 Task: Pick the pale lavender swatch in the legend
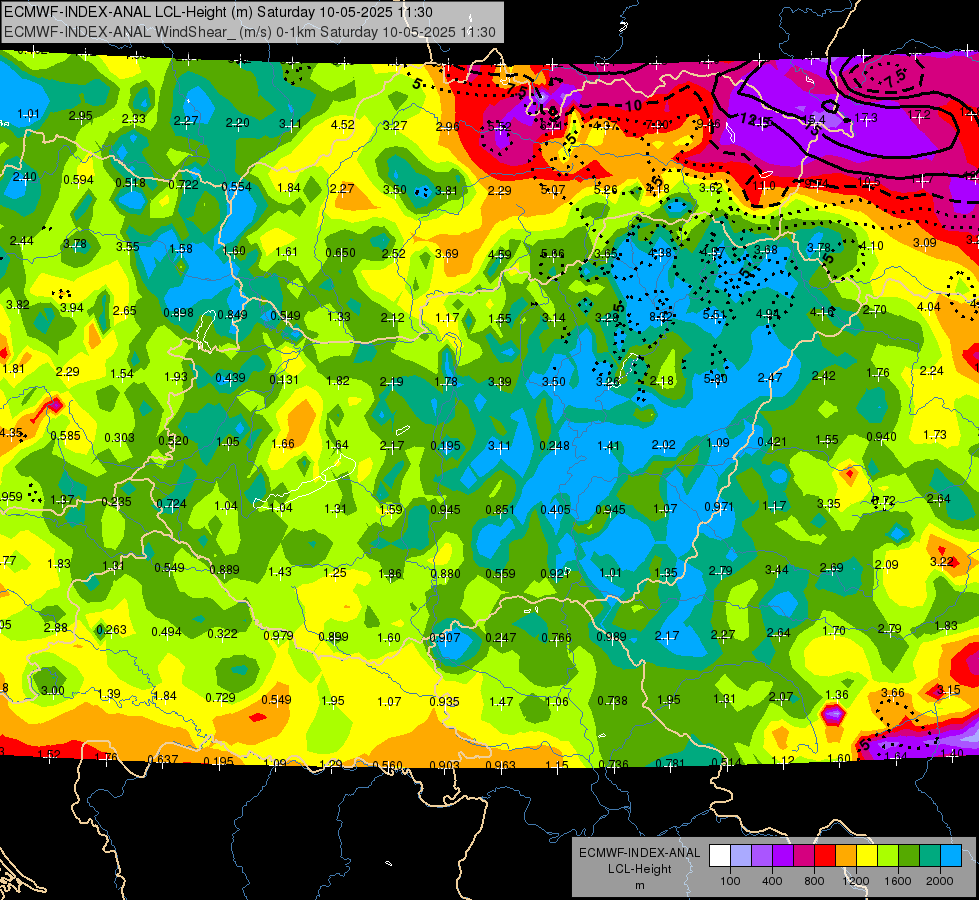[741, 856]
